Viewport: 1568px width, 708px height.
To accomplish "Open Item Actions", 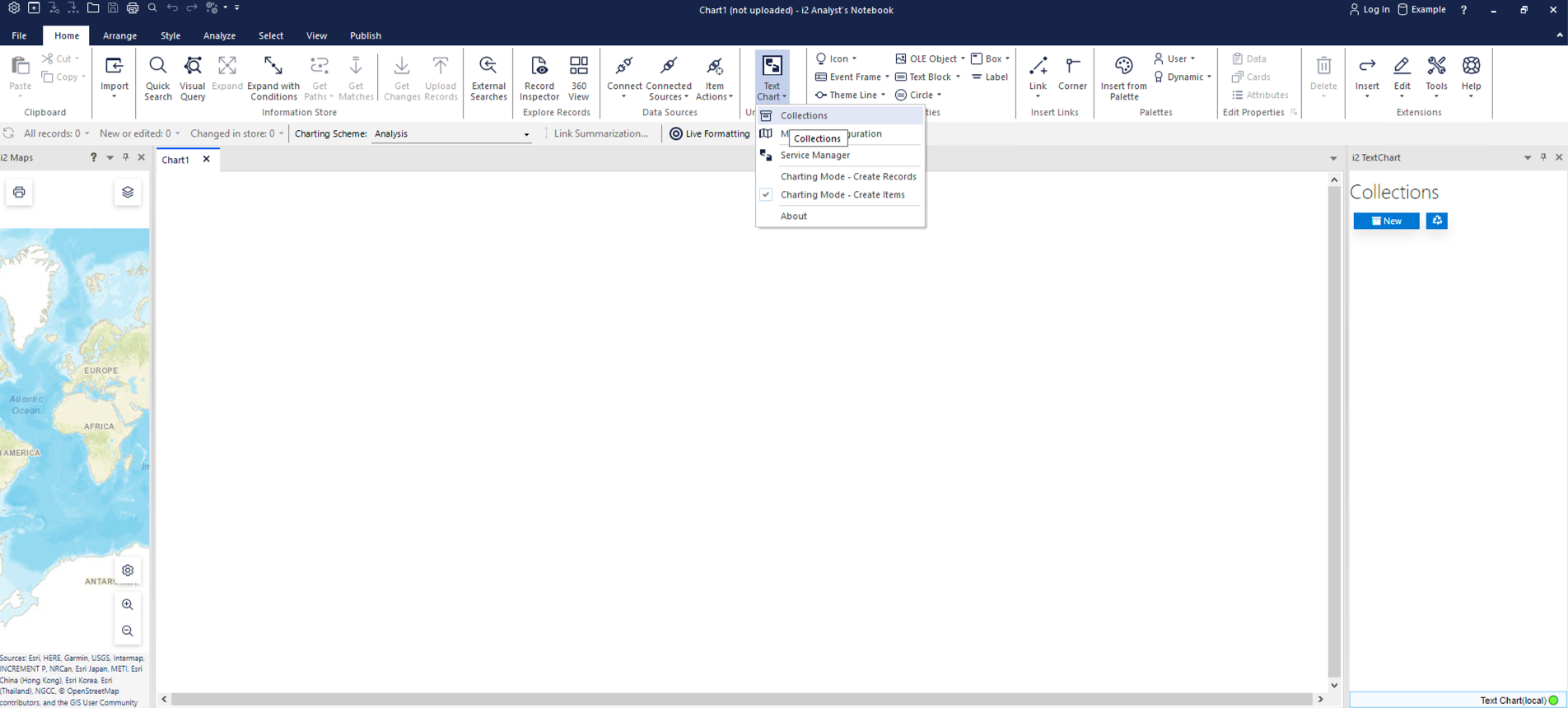I will point(714,77).
